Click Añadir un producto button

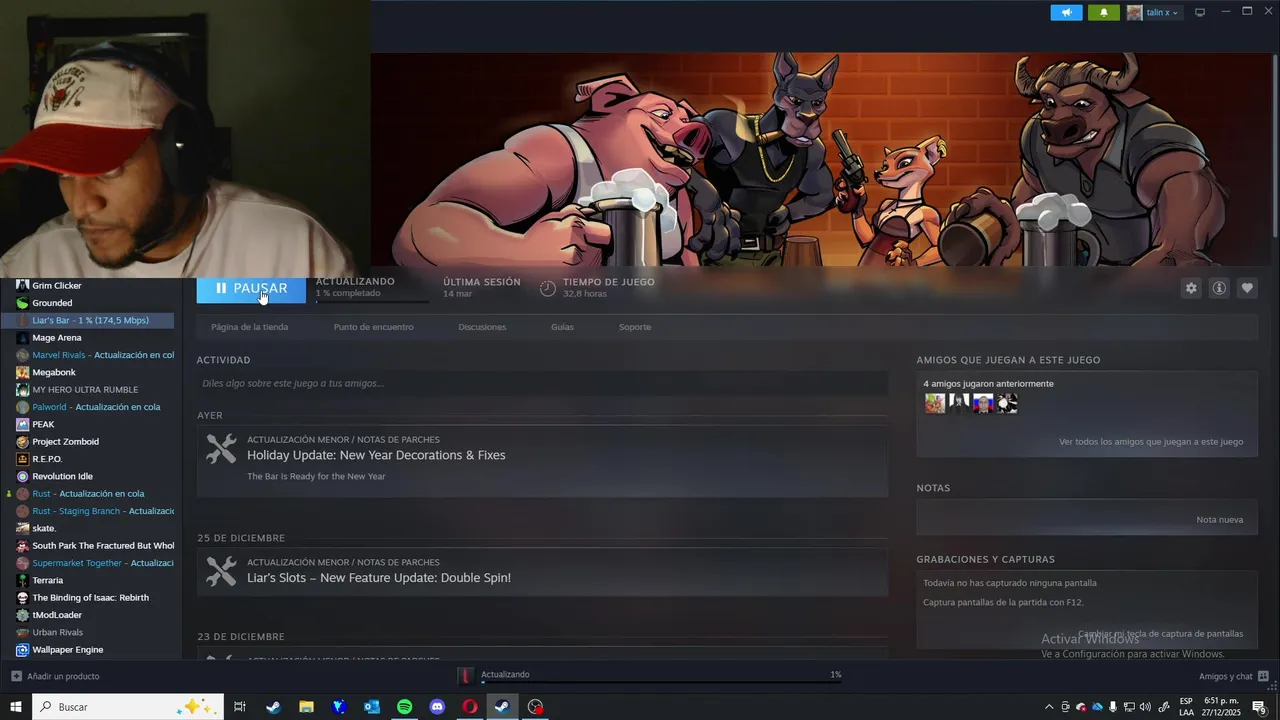[55, 677]
